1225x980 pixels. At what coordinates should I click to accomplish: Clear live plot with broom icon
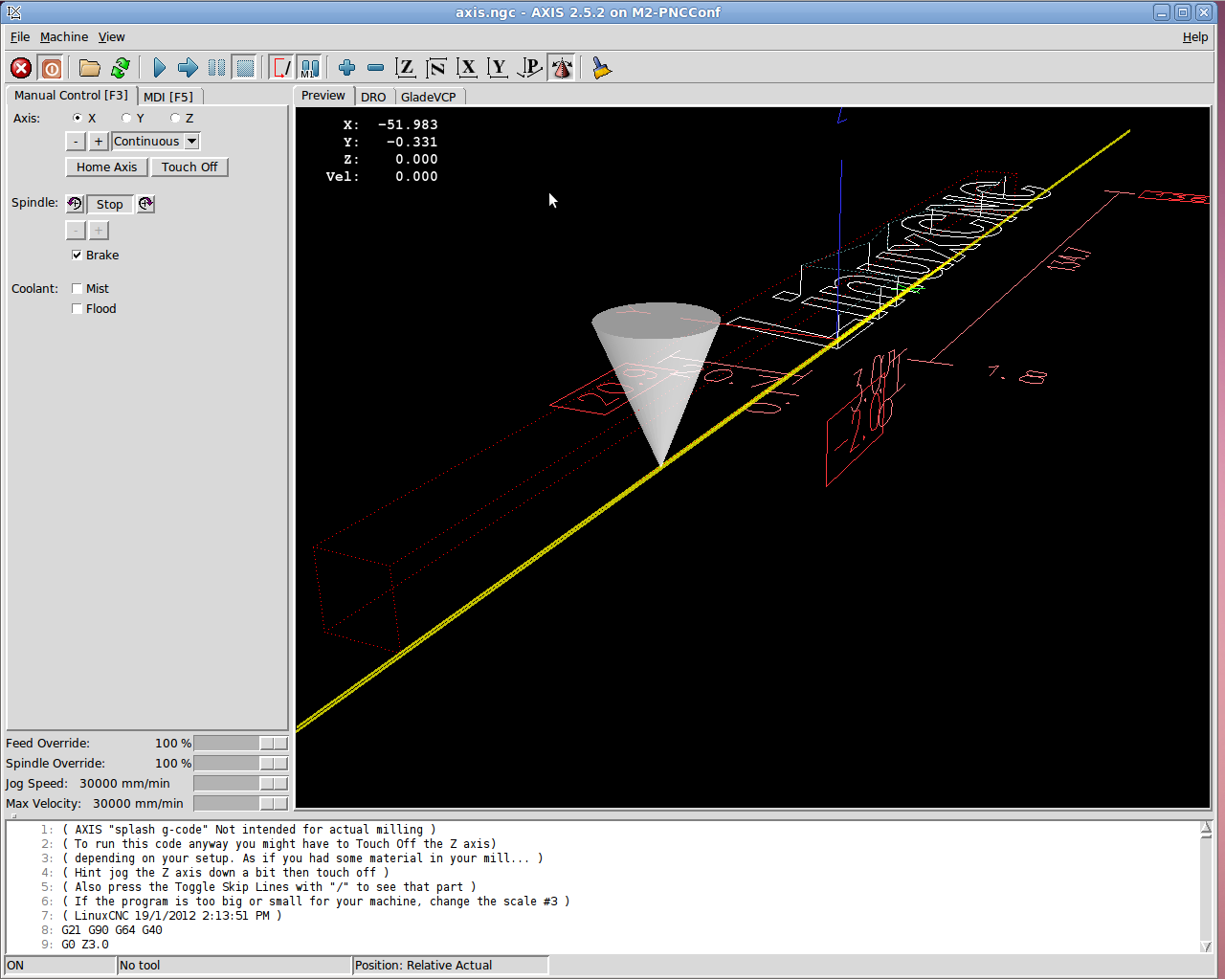[601, 68]
